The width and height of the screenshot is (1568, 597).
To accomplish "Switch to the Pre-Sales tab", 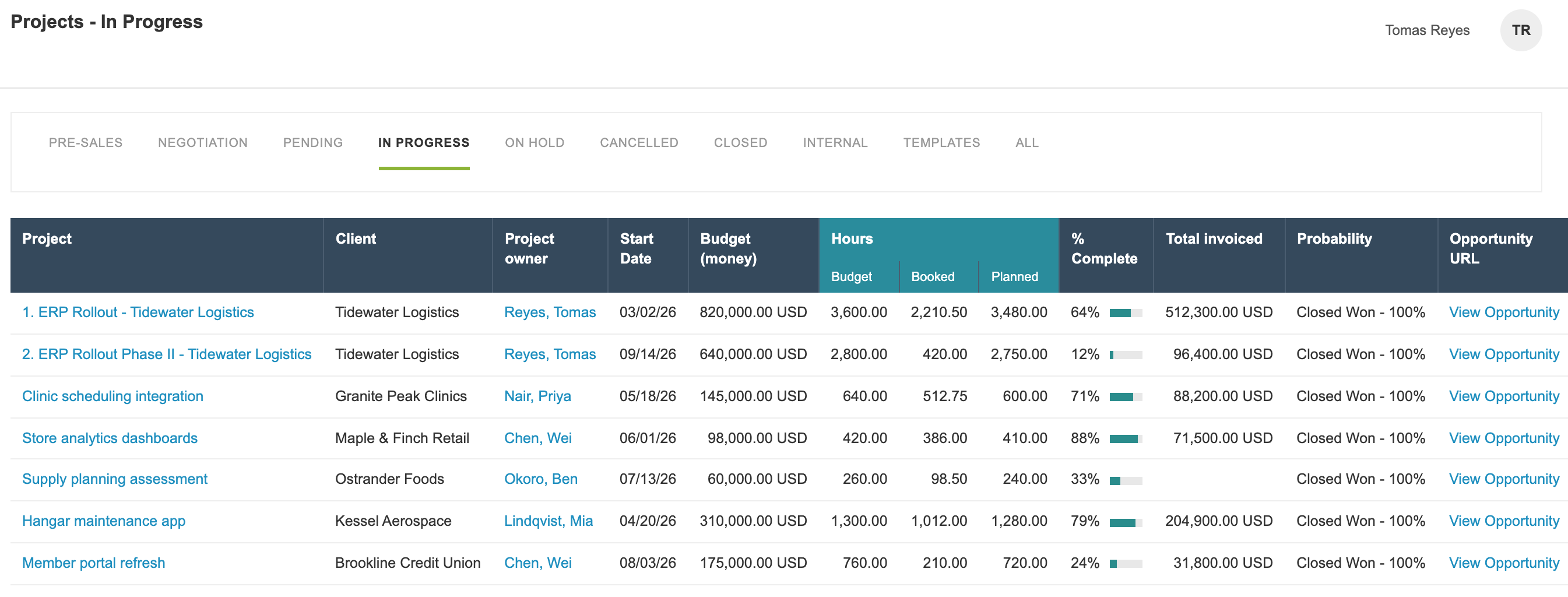I will pos(86,142).
